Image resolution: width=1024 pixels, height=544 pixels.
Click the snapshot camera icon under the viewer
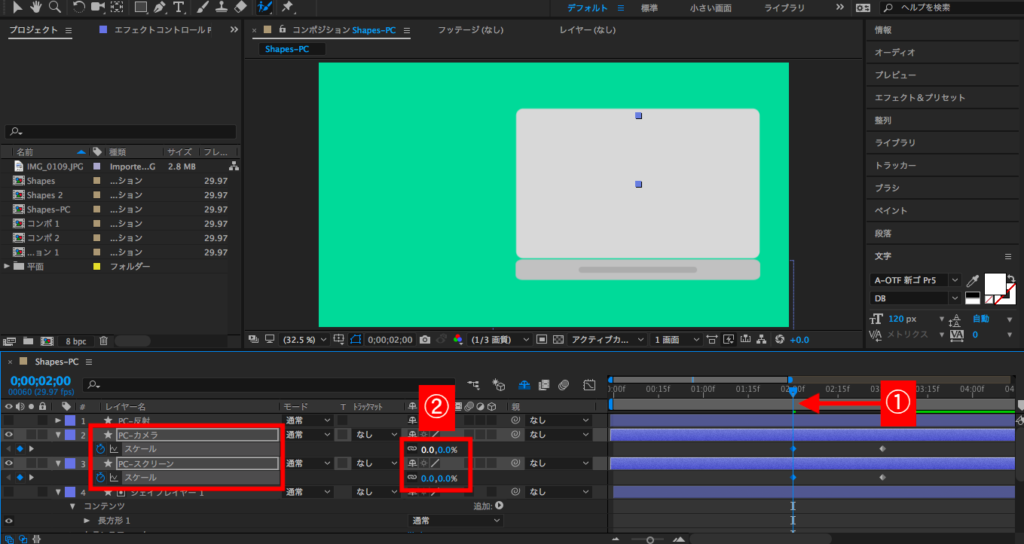(x=426, y=340)
